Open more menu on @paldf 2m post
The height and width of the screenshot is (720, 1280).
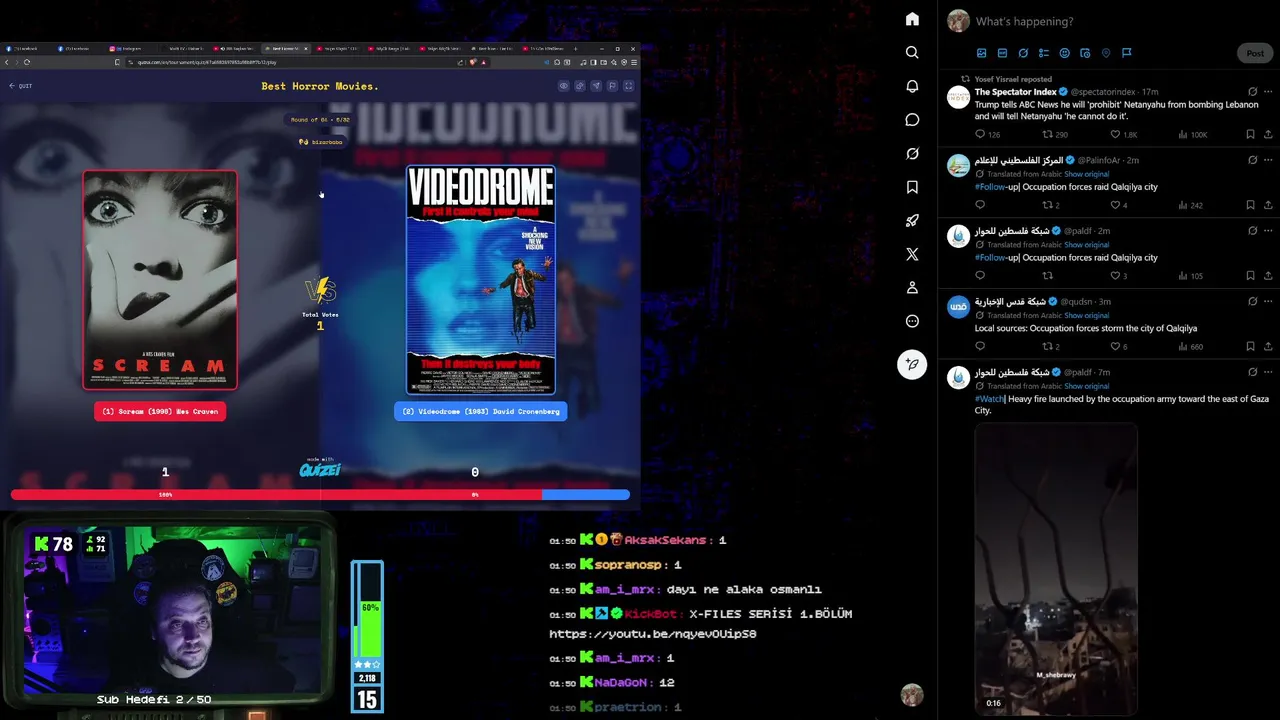coord(1269,230)
